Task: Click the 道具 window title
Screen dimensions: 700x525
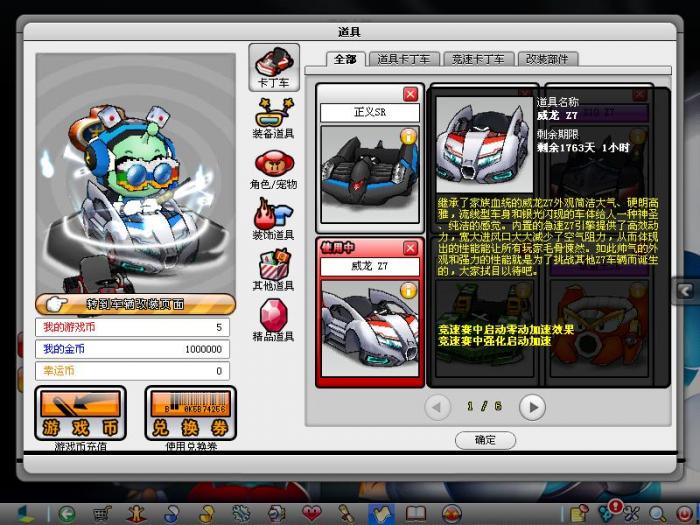Action: [349, 32]
